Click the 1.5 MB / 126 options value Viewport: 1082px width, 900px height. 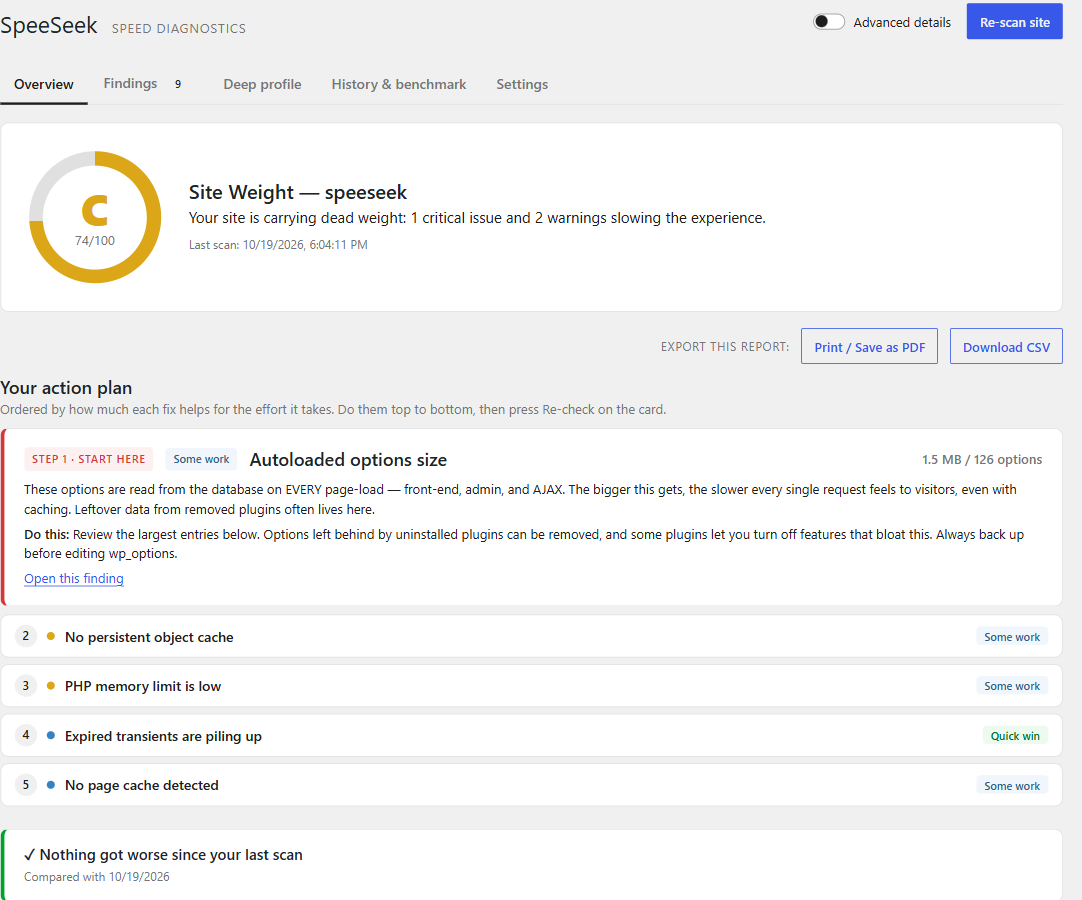982,460
